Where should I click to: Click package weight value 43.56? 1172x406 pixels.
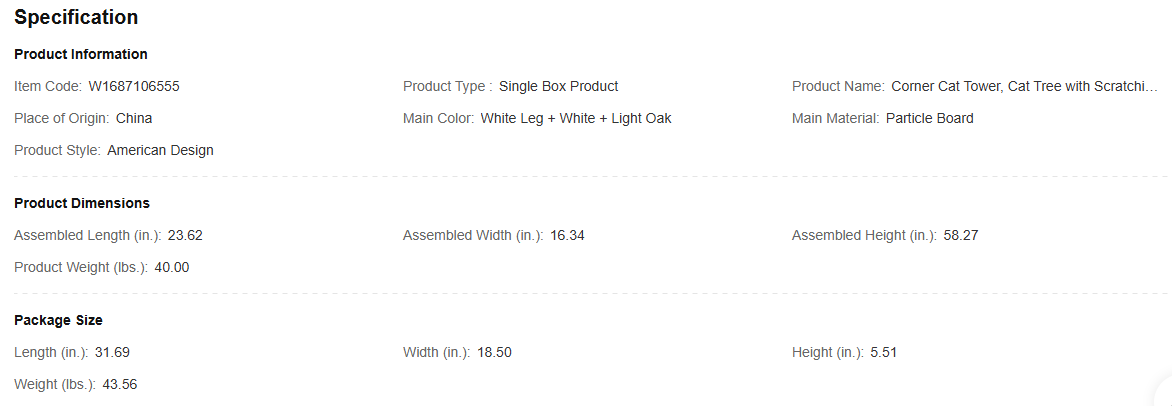(x=120, y=384)
